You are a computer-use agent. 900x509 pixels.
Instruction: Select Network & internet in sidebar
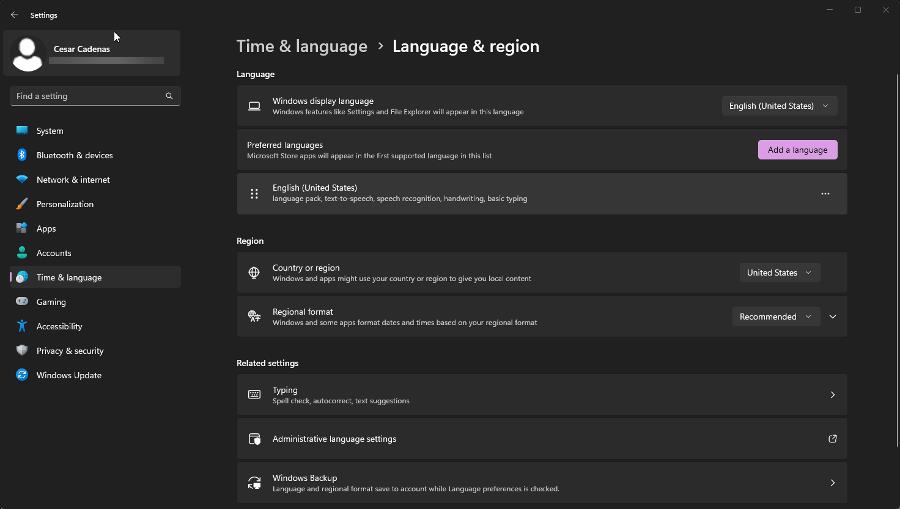[x=73, y=180]
